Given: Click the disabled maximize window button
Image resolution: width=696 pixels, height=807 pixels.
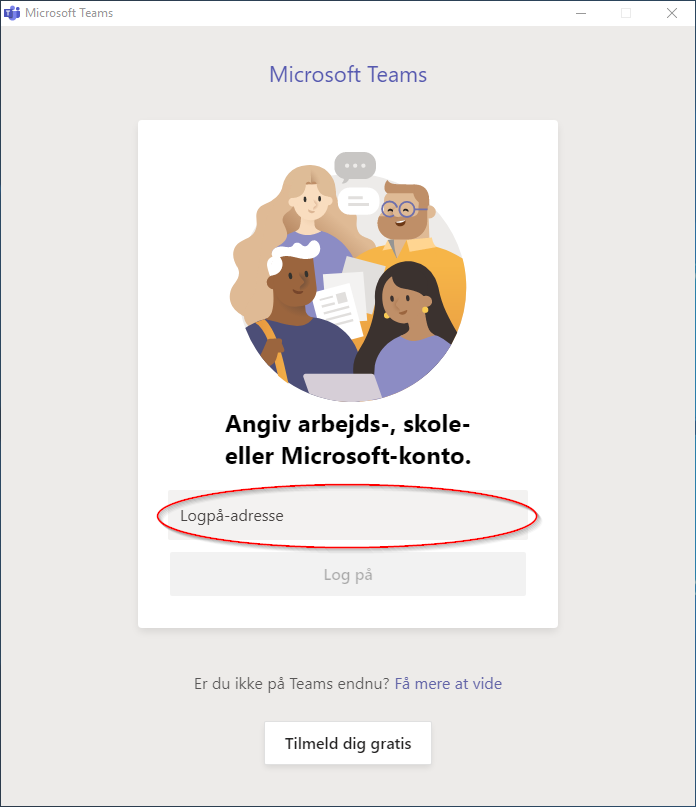Looking at the screenshot, I should pos(626,13).
